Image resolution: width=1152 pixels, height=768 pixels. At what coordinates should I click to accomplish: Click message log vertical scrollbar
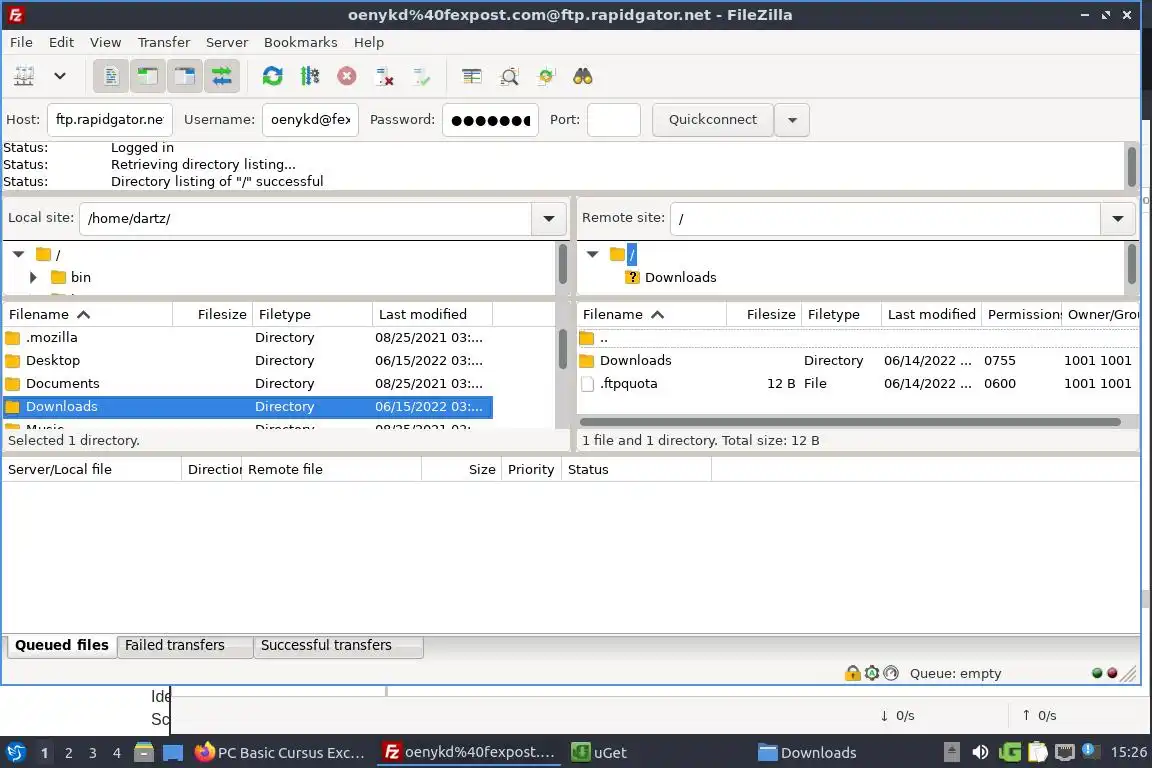(x=1131, y=166)
